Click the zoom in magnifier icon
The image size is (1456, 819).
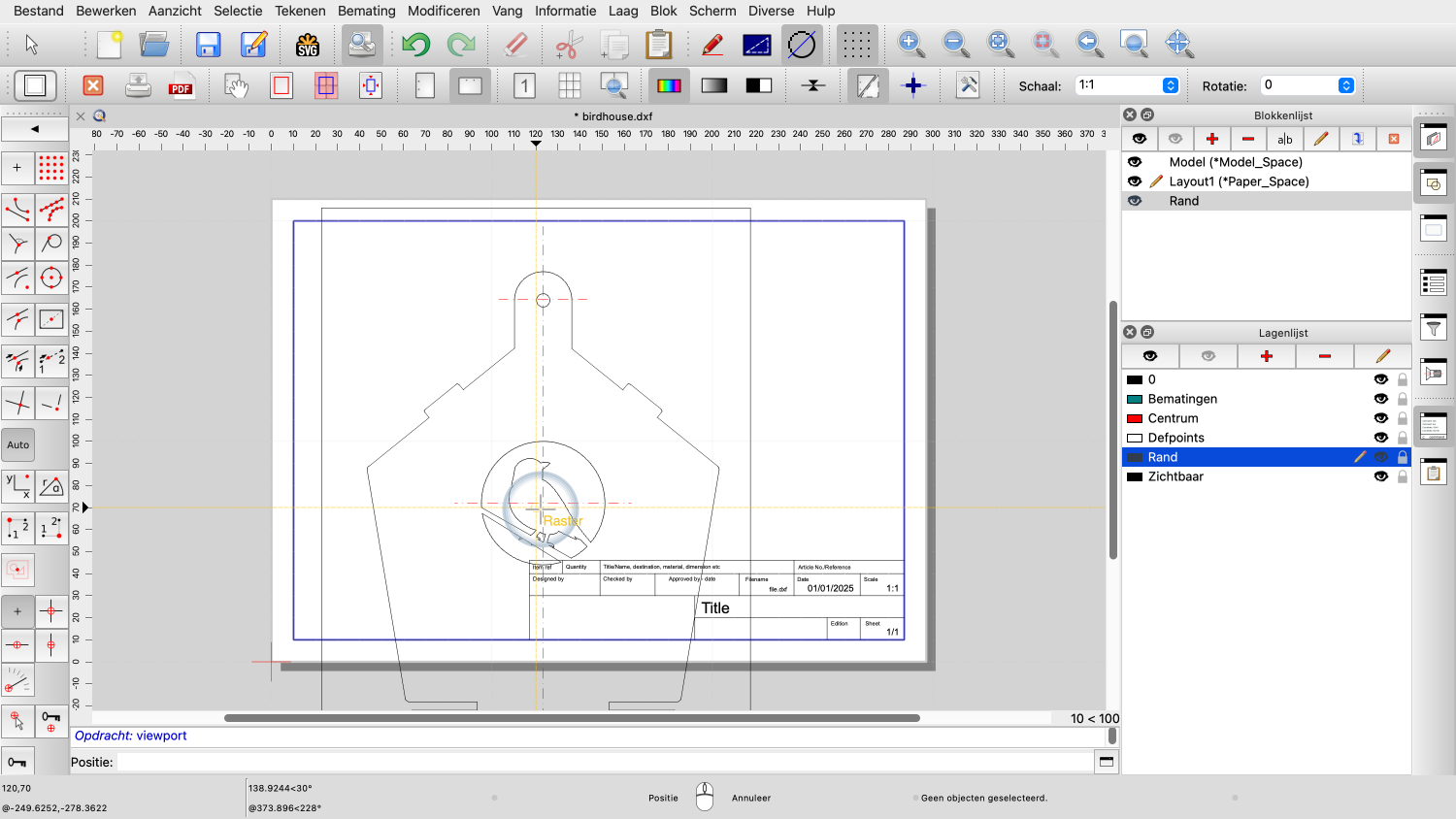click(910, 44)
